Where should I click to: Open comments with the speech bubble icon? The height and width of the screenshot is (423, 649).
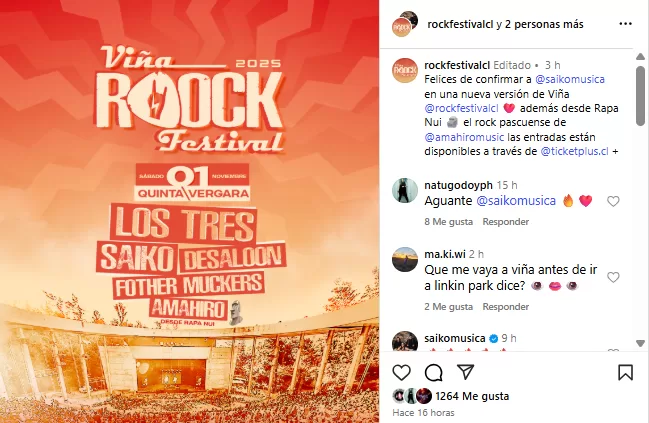(x=433, y=373)
